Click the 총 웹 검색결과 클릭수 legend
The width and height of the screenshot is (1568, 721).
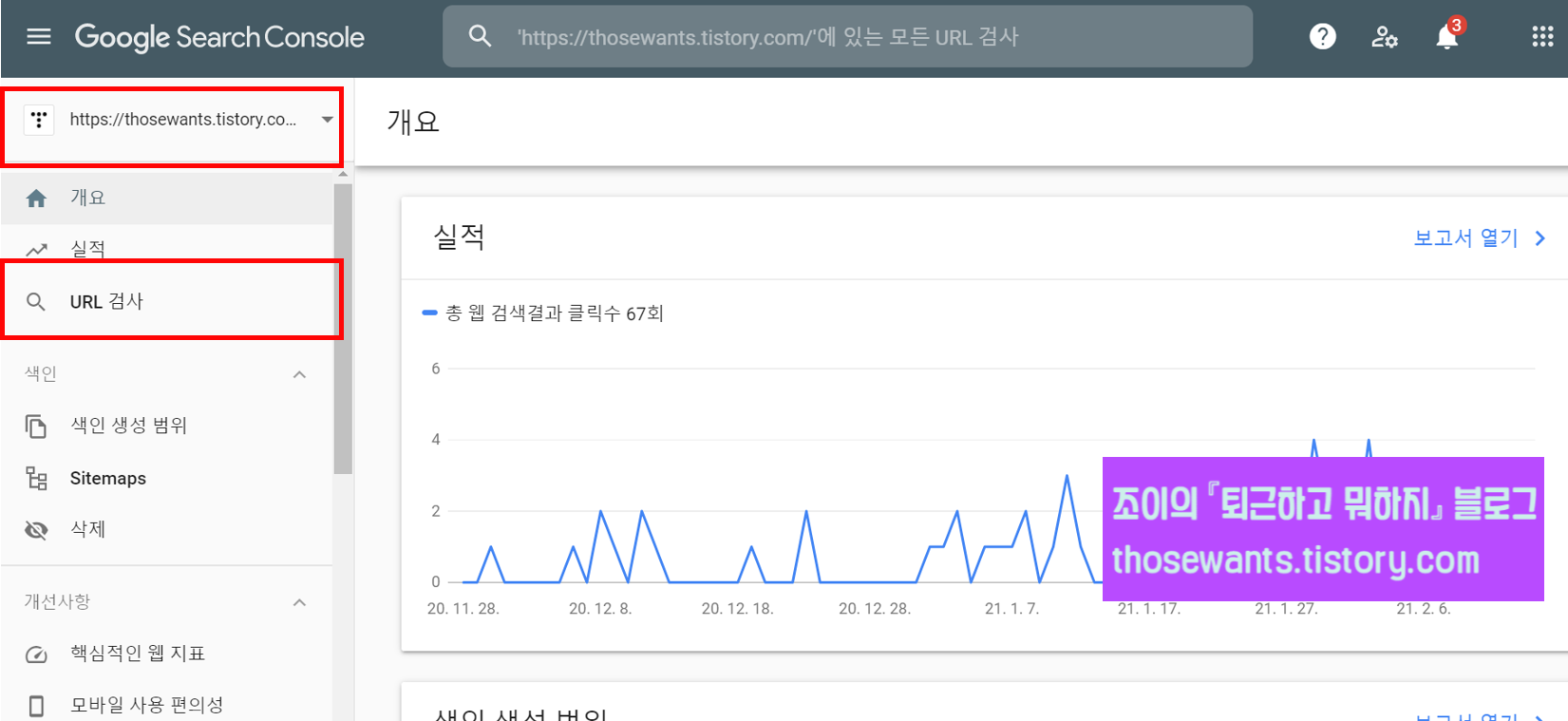543,313
